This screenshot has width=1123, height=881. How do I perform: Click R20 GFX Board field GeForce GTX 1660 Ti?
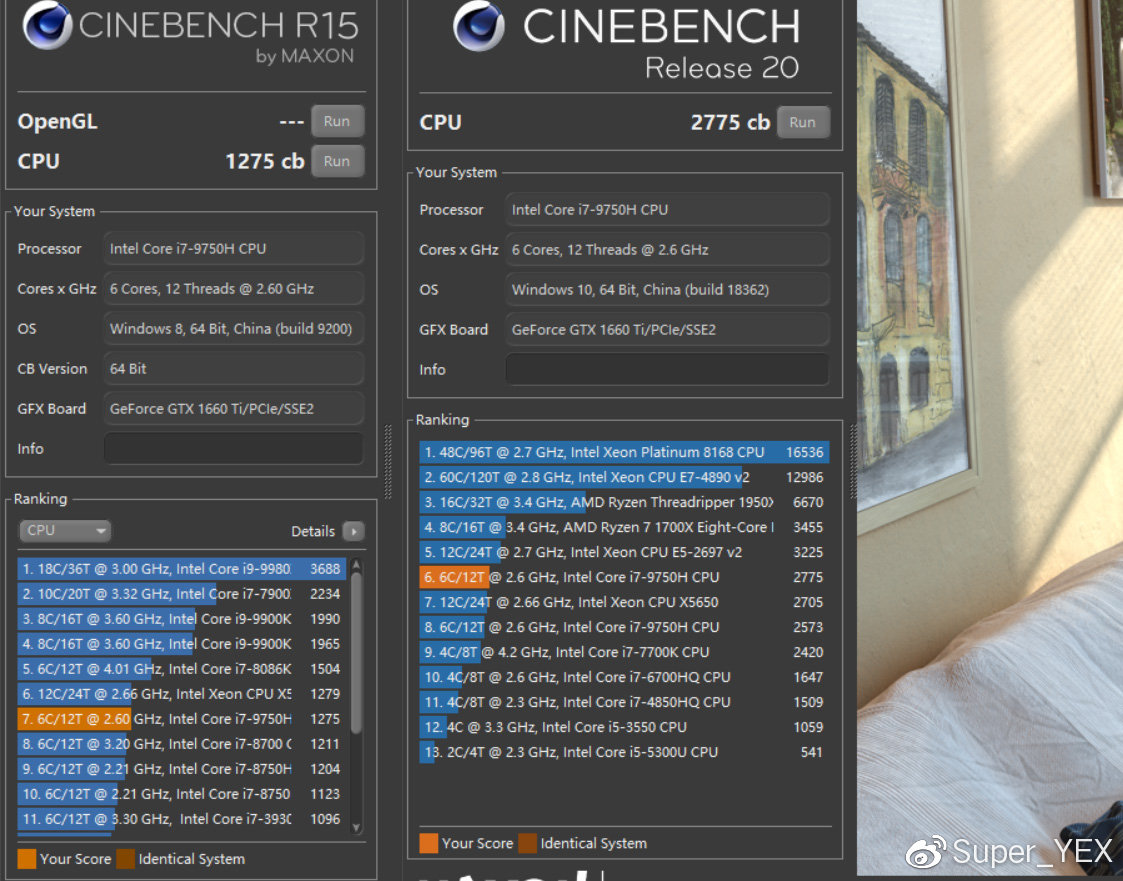pyautogui.click(x=667, y=330)
